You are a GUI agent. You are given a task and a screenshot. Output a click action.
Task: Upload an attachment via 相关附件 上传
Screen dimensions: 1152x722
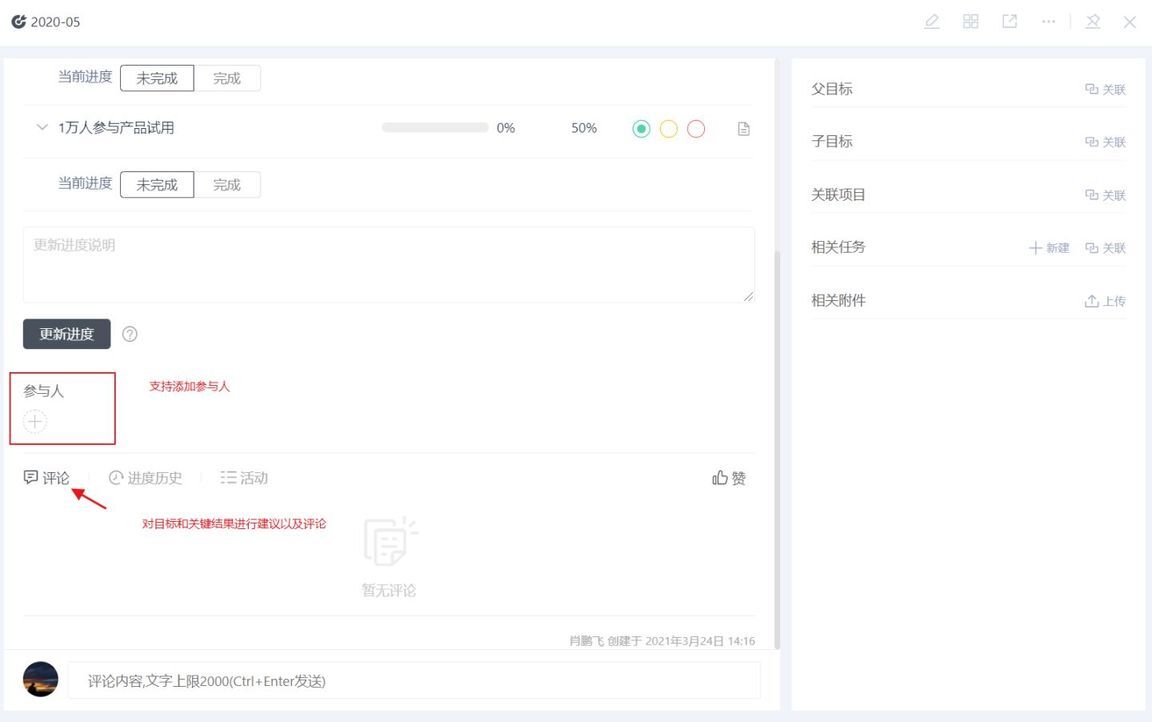pos(1106,300)
